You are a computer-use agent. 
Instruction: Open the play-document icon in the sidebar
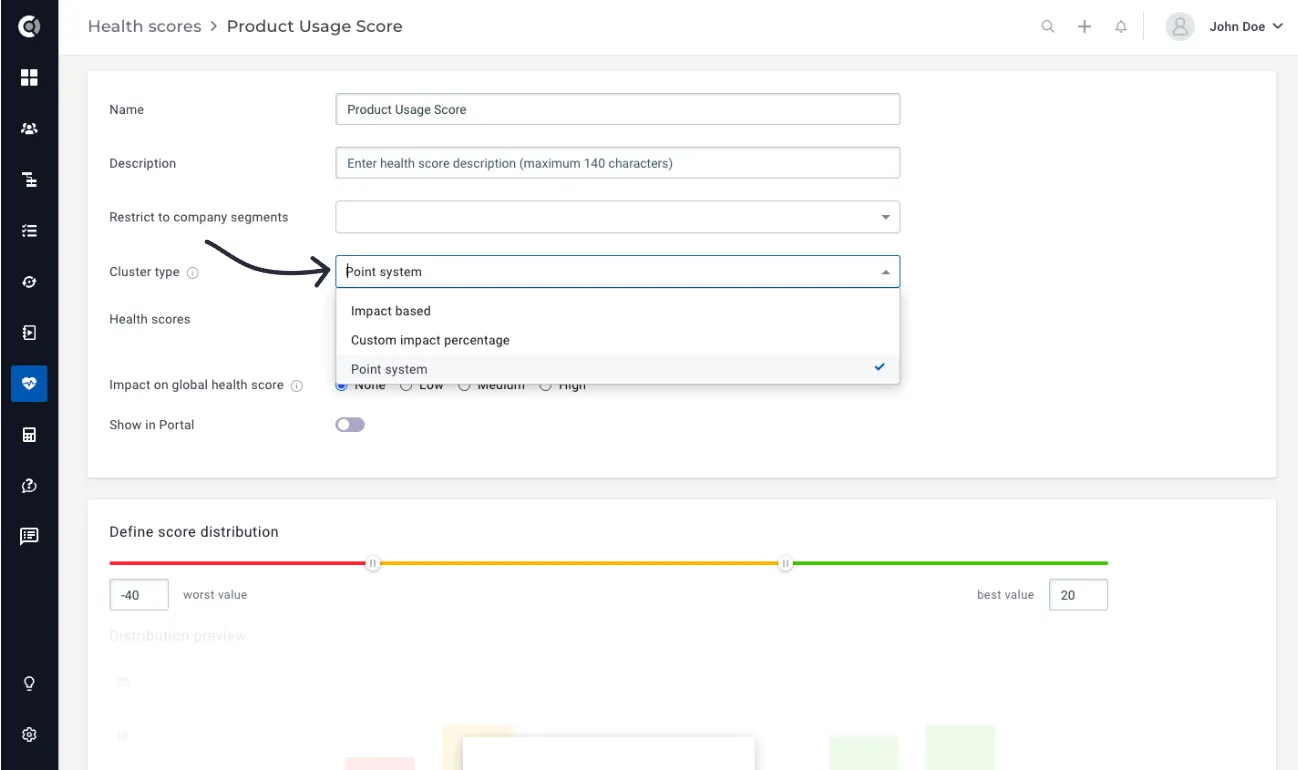(29, 332)
